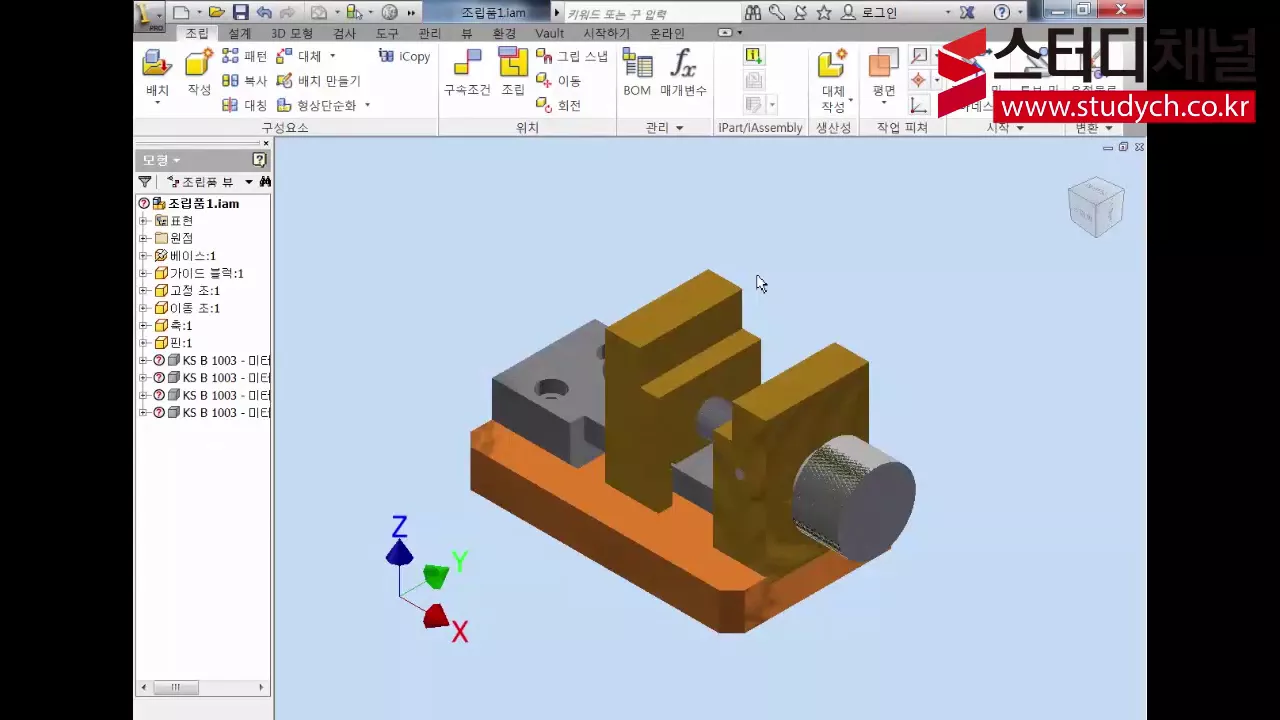The width and height of the screenshot is (1280, 720).
Task: Expand the 가이드 블럭:1 tree node
Action: (143, 273)
